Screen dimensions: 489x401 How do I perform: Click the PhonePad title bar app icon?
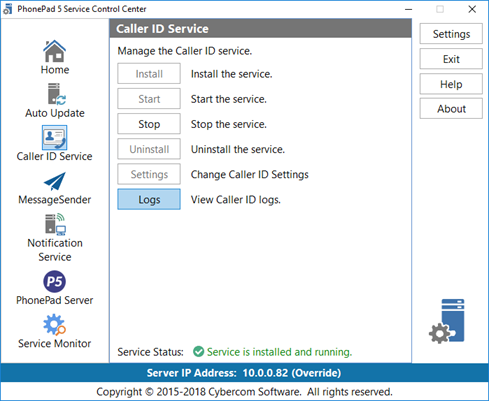click(x=8, y=9)
